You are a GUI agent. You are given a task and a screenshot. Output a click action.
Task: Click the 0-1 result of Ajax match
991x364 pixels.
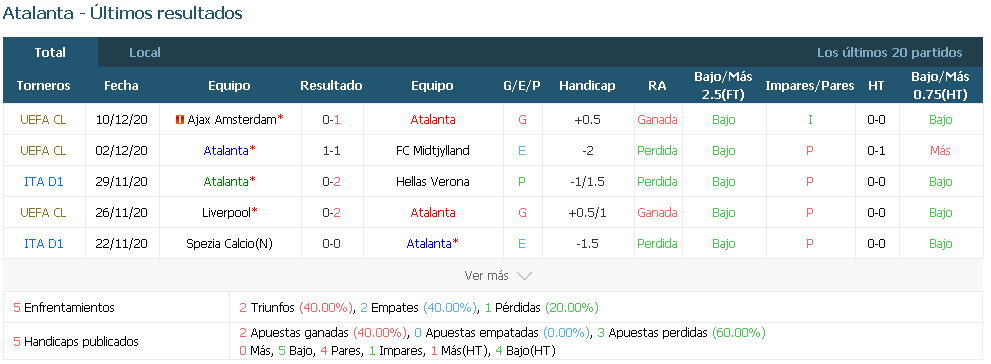(x=332, y=119)
